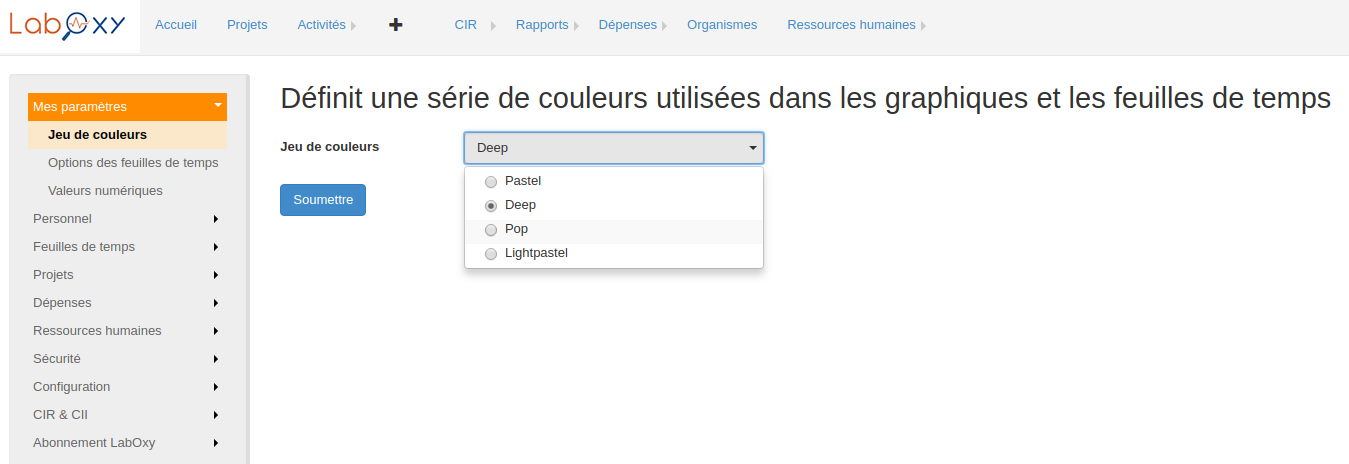This screenshot has height=464, width=1349.
Task: Click the arrow next to Dépenses in navbar
Action: [x=664, y=26]
